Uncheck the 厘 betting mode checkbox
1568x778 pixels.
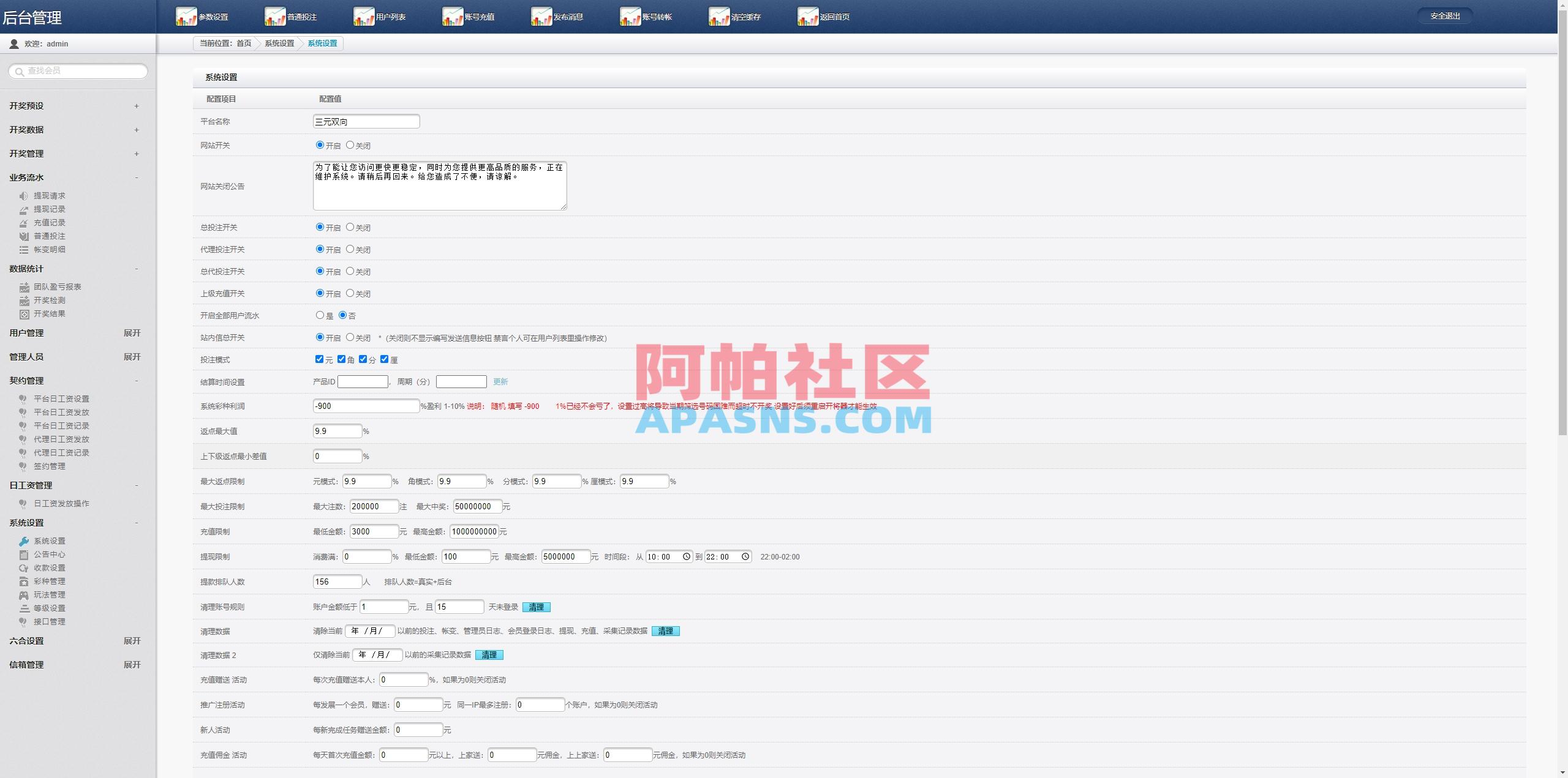point(385,359)
